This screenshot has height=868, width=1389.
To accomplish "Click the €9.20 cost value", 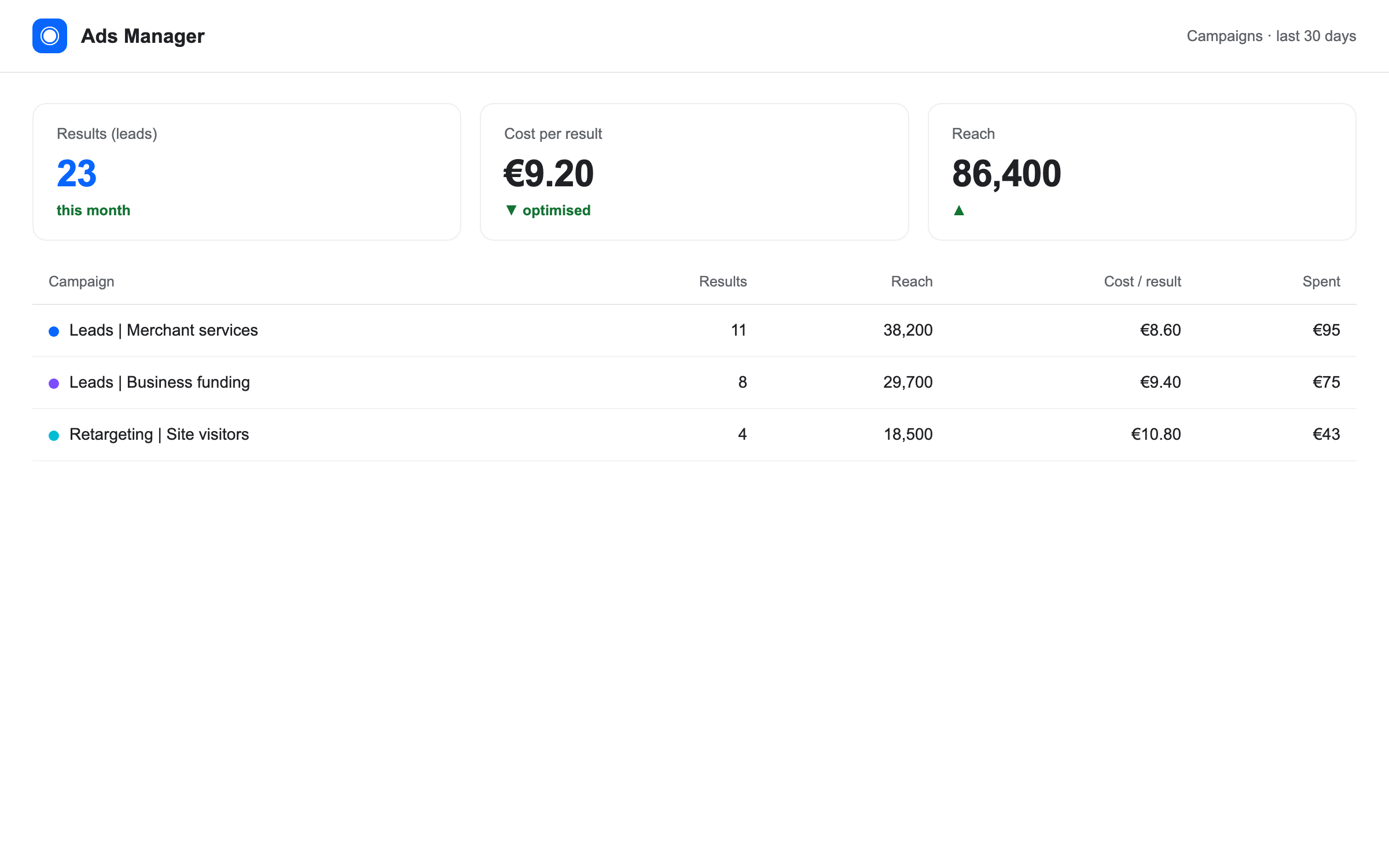I will [x=549, y=174].
